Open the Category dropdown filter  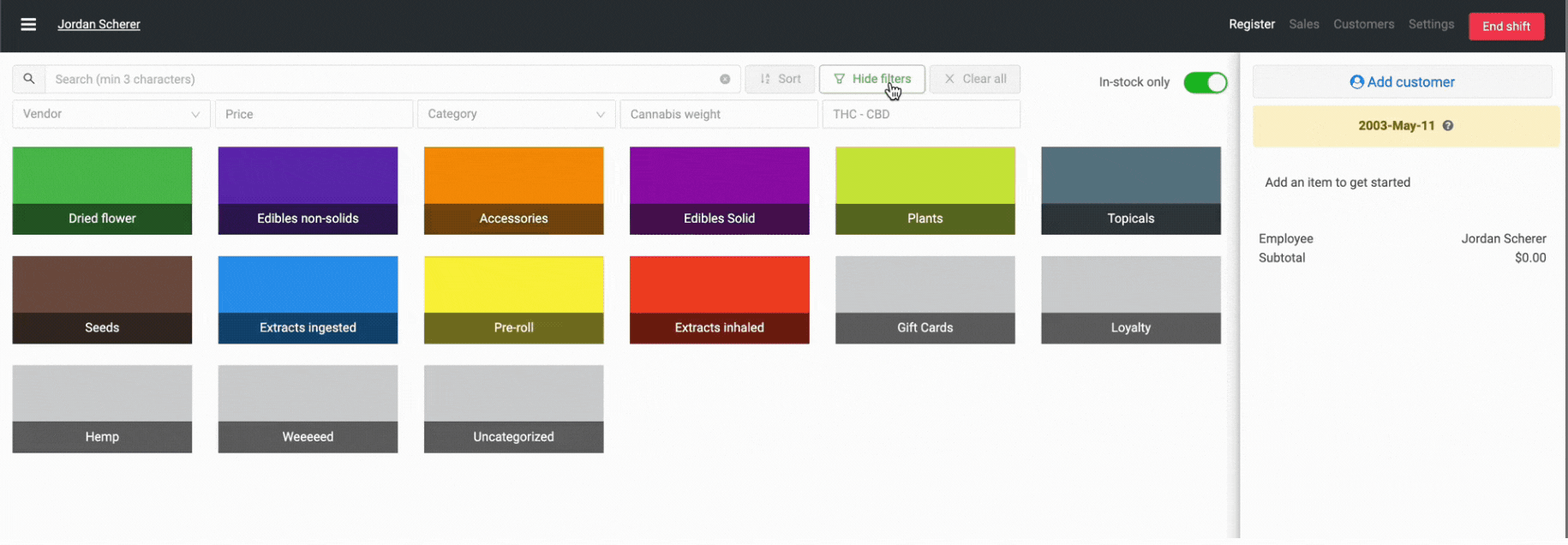click(x=516, y=114)
